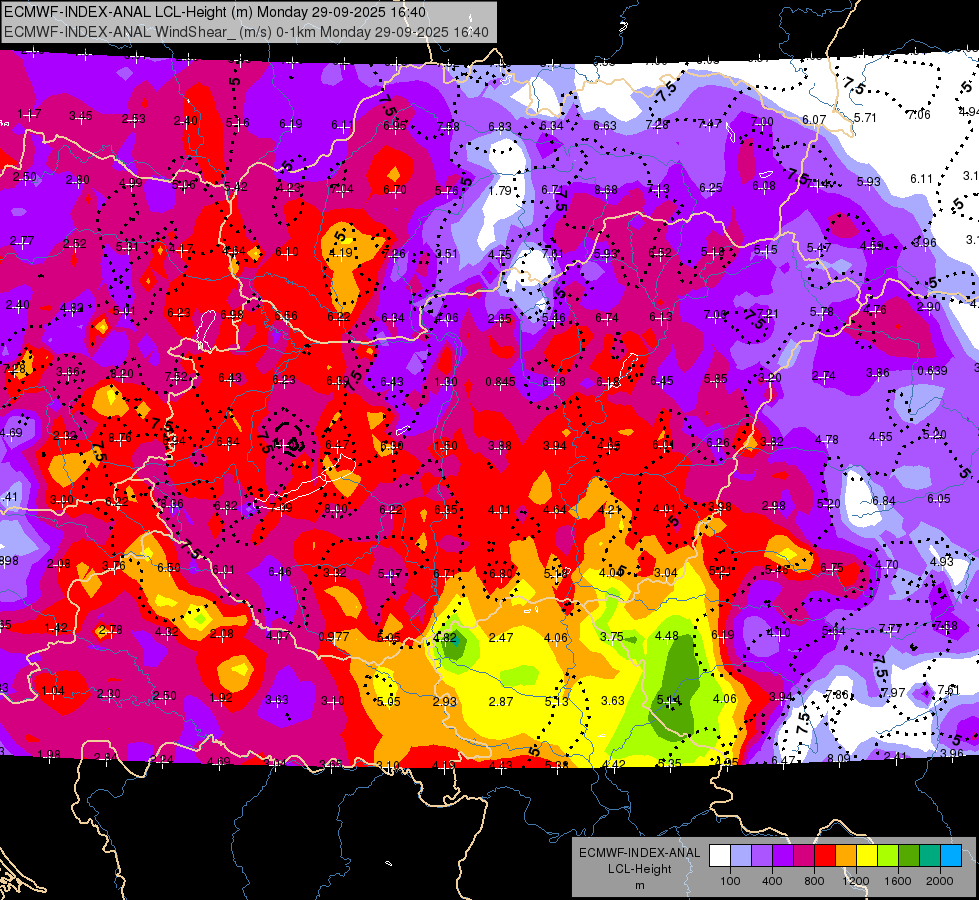The width and height of the screenshot is (979, 900).
Task: Click ECMWF-INDEX-ANAL label in the legend box
Action: point(639,853)
